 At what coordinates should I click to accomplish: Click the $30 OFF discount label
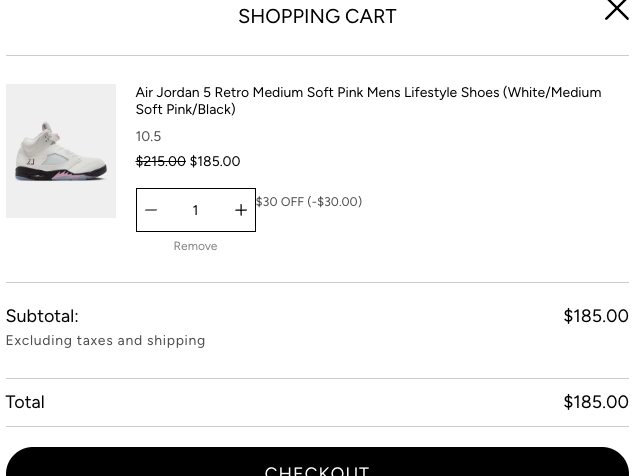pyautogui.click(x=309, y=202)
